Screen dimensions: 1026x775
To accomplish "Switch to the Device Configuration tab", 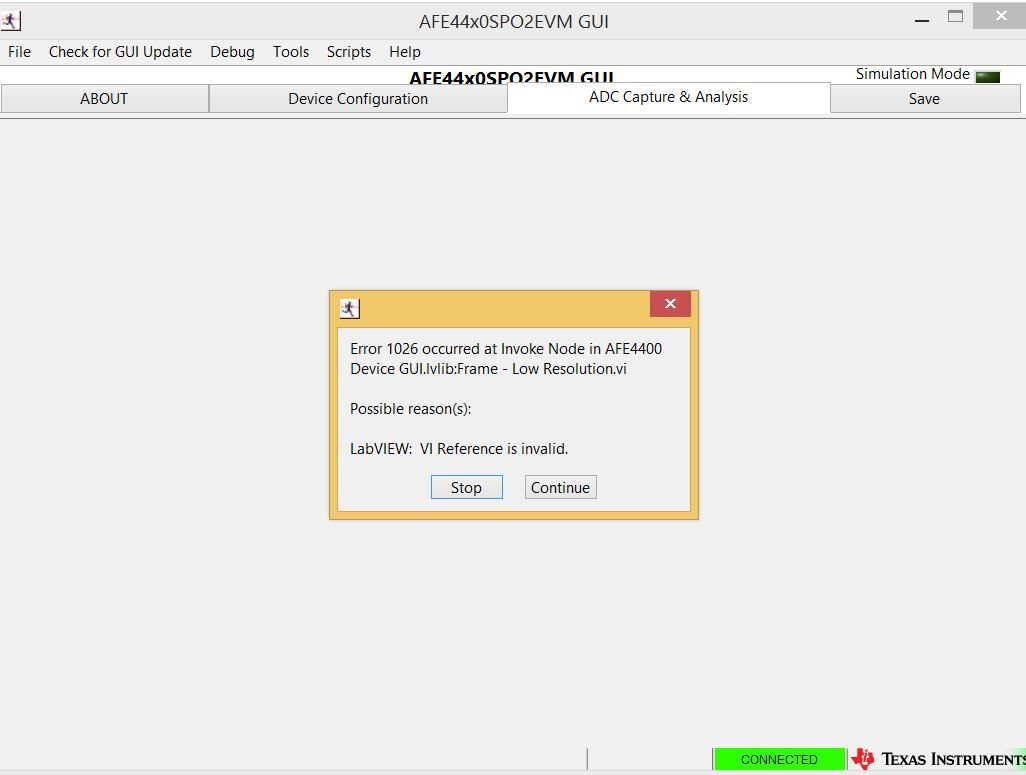I will point(358,99).
